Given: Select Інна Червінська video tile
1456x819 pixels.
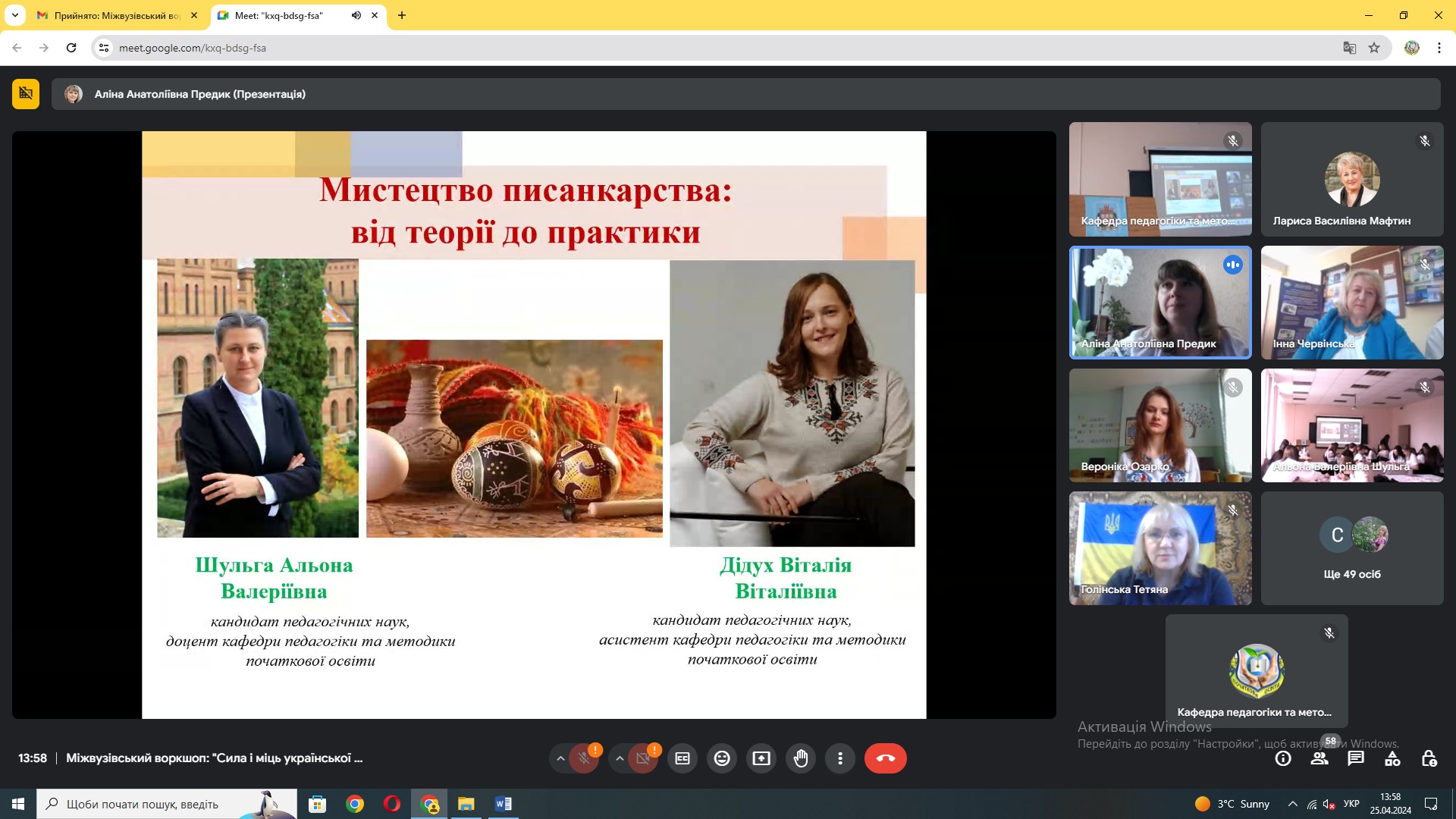Looking at the screenshot, I should click(1352, 303).
